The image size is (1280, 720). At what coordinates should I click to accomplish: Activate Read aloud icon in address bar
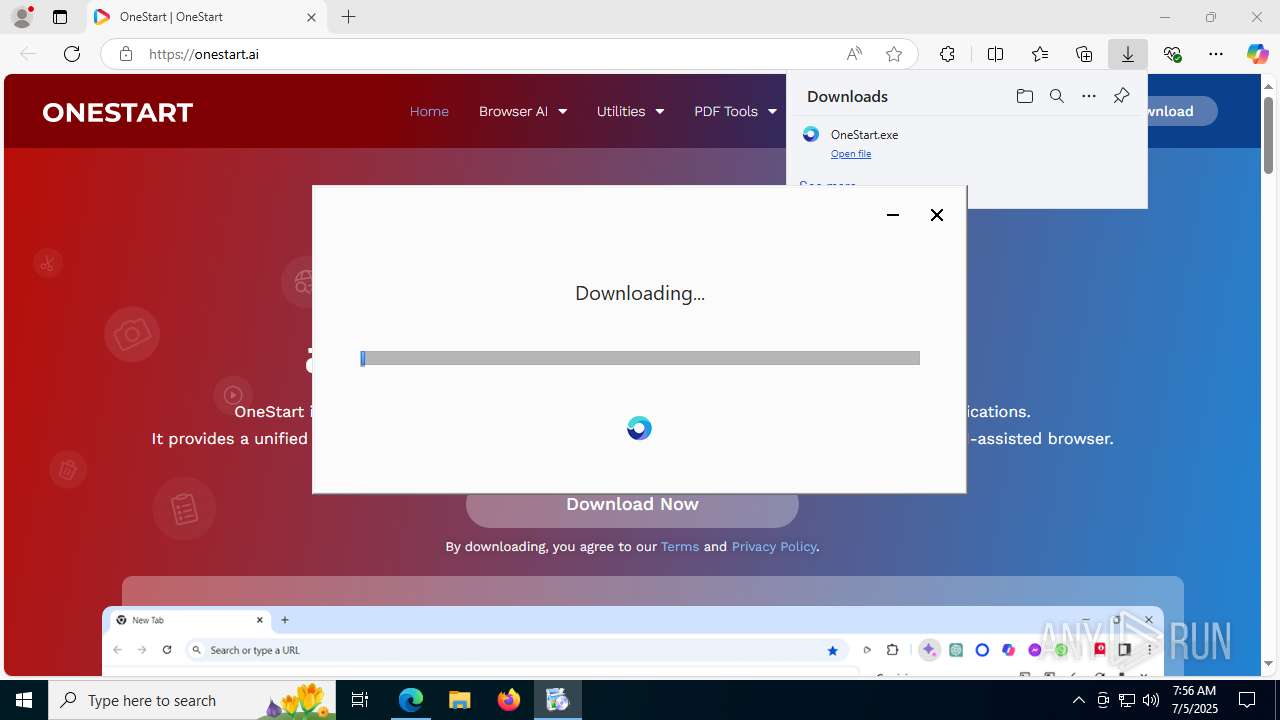[x=854, y=54]
